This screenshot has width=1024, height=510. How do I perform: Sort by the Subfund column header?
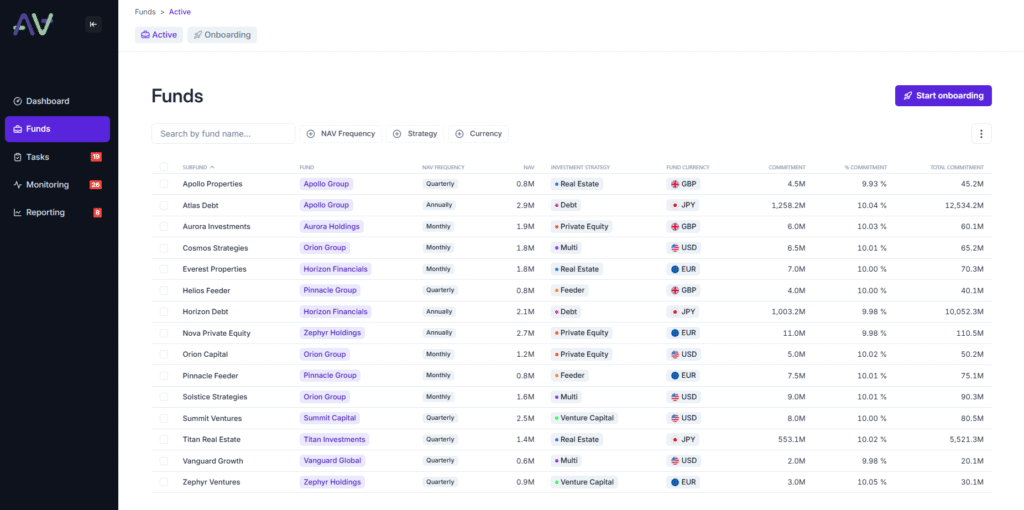click(x=198, y=167)
